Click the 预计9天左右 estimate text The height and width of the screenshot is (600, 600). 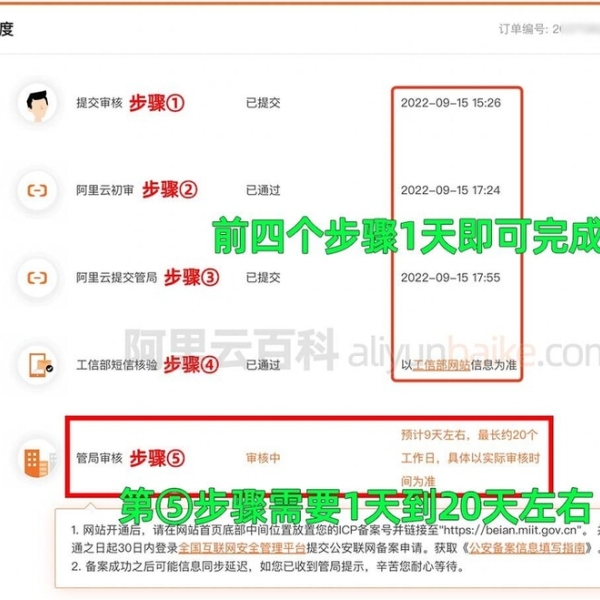click(470, 458)
